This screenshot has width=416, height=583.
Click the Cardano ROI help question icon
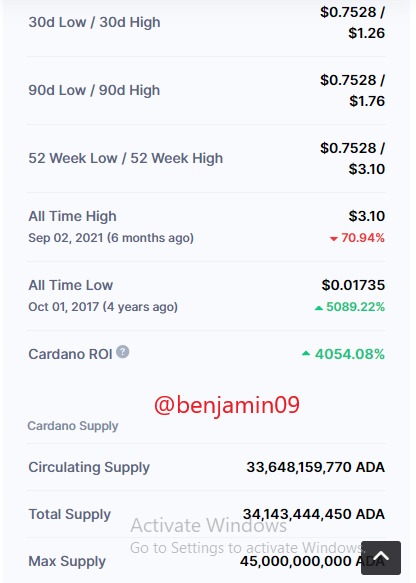[x=123, y=352]
